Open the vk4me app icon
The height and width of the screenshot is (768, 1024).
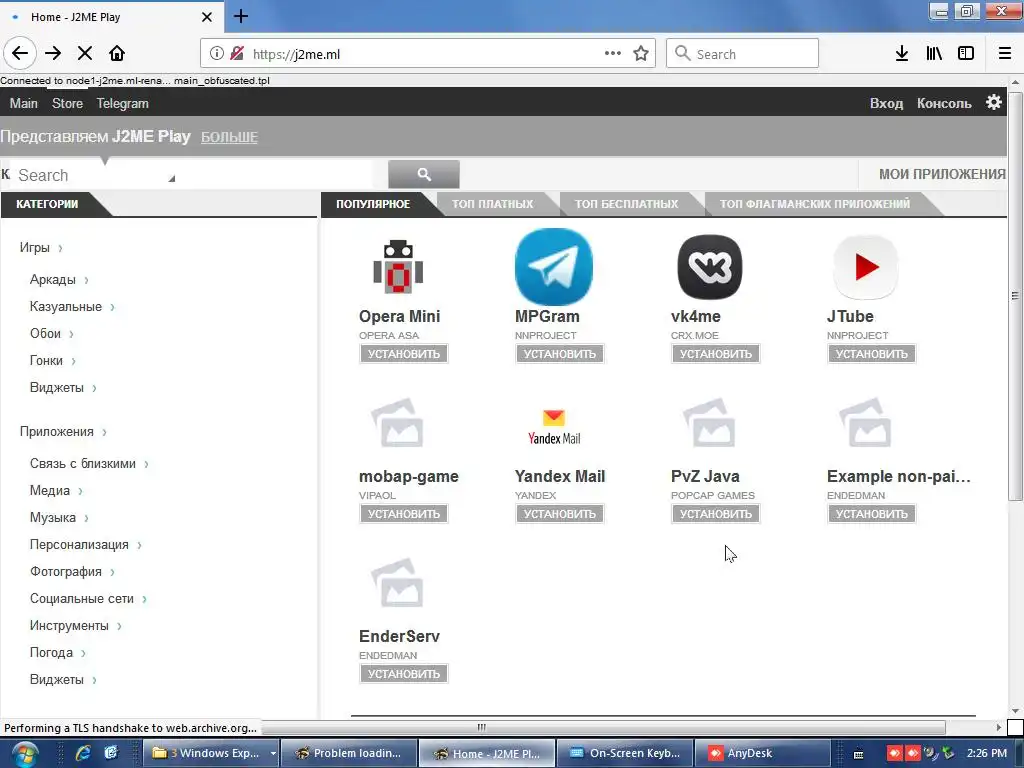[710, 267]
